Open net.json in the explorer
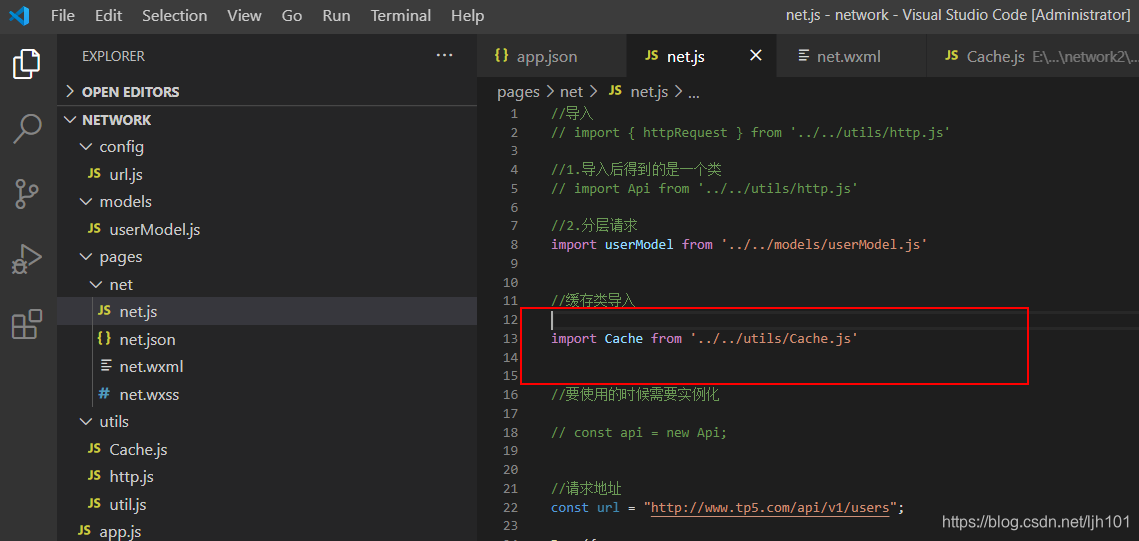Screen dimensions: 1139x541 pyautogui.click(x=267, y=339)
